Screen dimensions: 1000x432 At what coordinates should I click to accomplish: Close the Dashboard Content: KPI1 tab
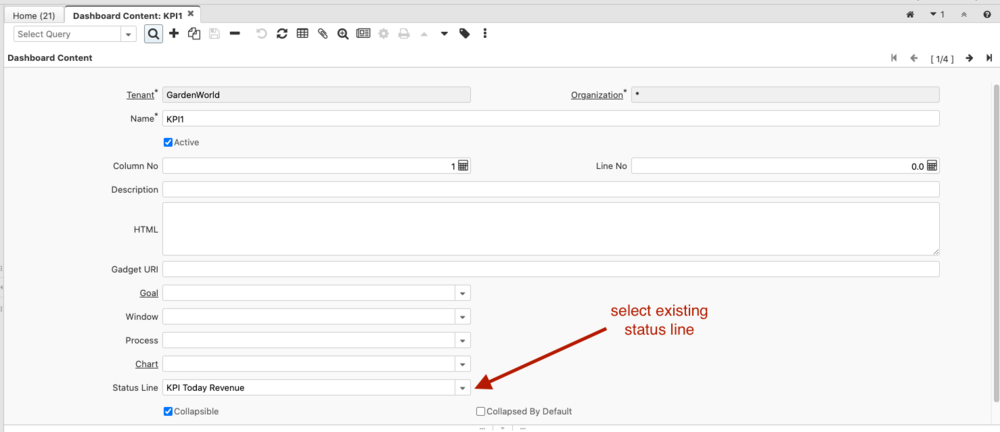click(192, 14)
